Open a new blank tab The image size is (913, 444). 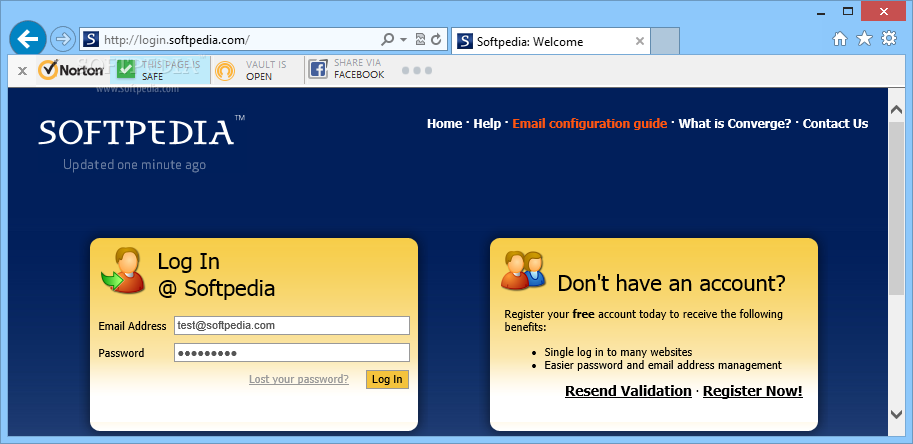(665, 41)
